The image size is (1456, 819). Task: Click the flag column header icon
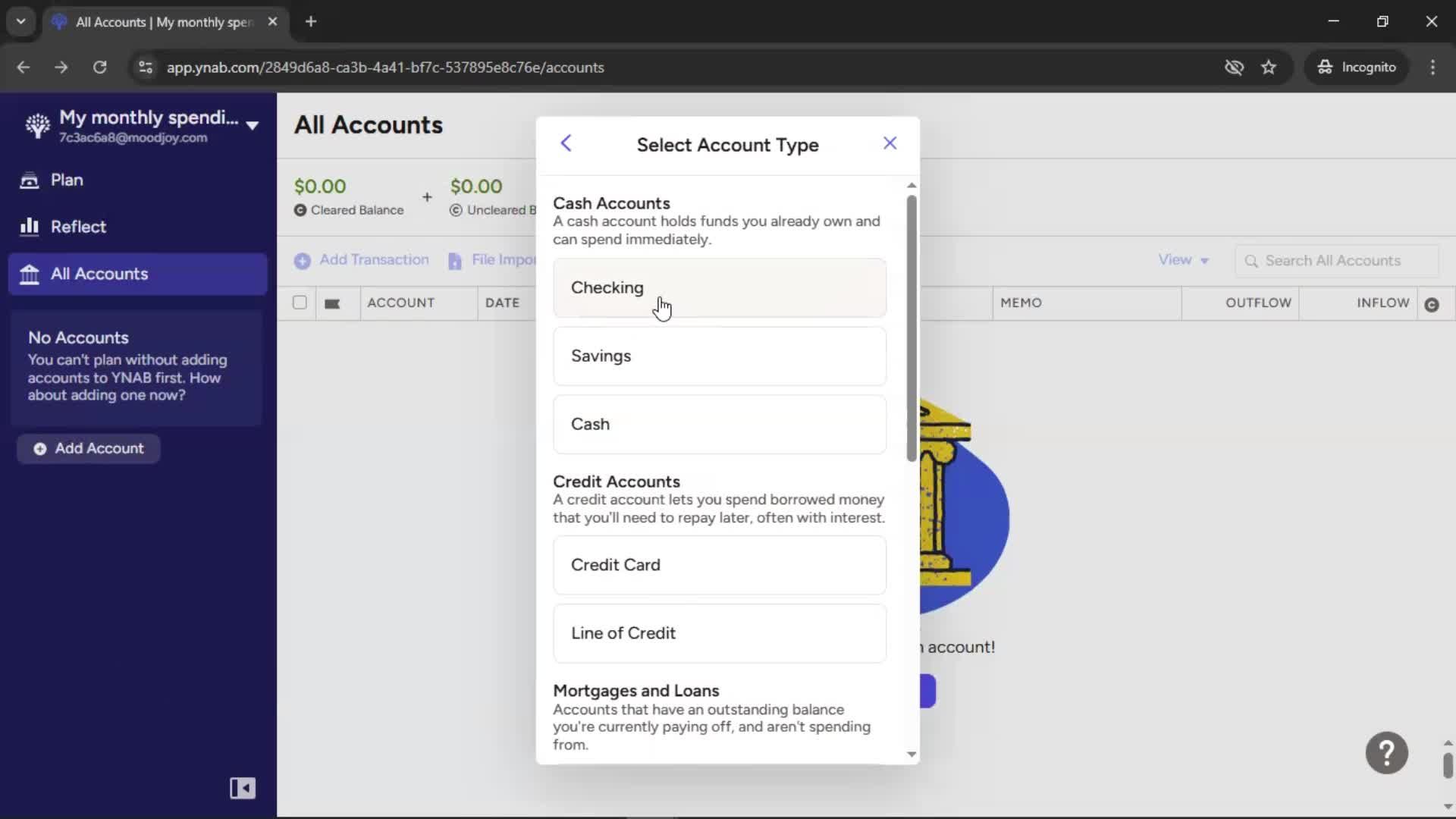(332, 303)
